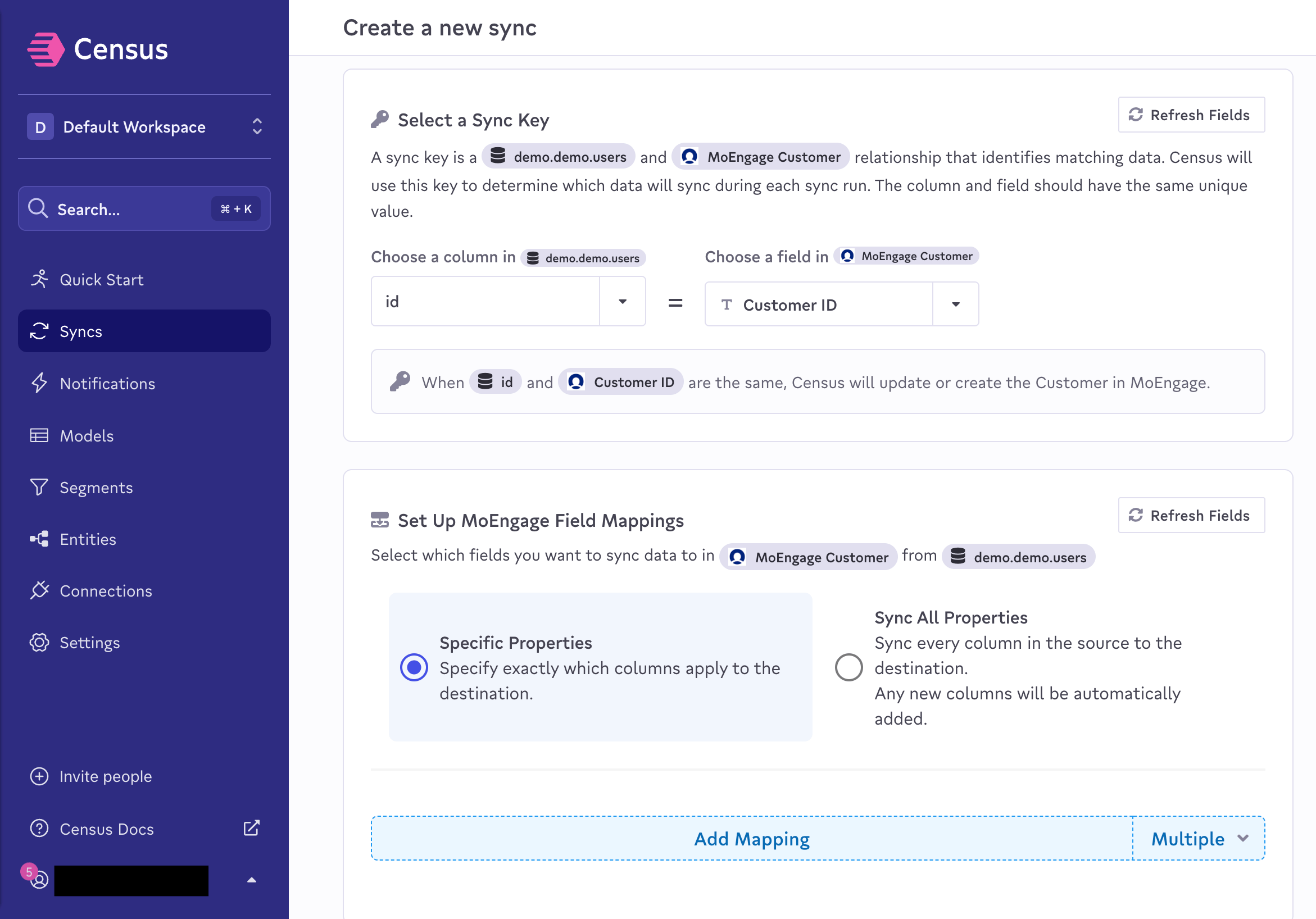
Task: Open the Multiple mapping dropdown
Action: [x=1199, y=838]
